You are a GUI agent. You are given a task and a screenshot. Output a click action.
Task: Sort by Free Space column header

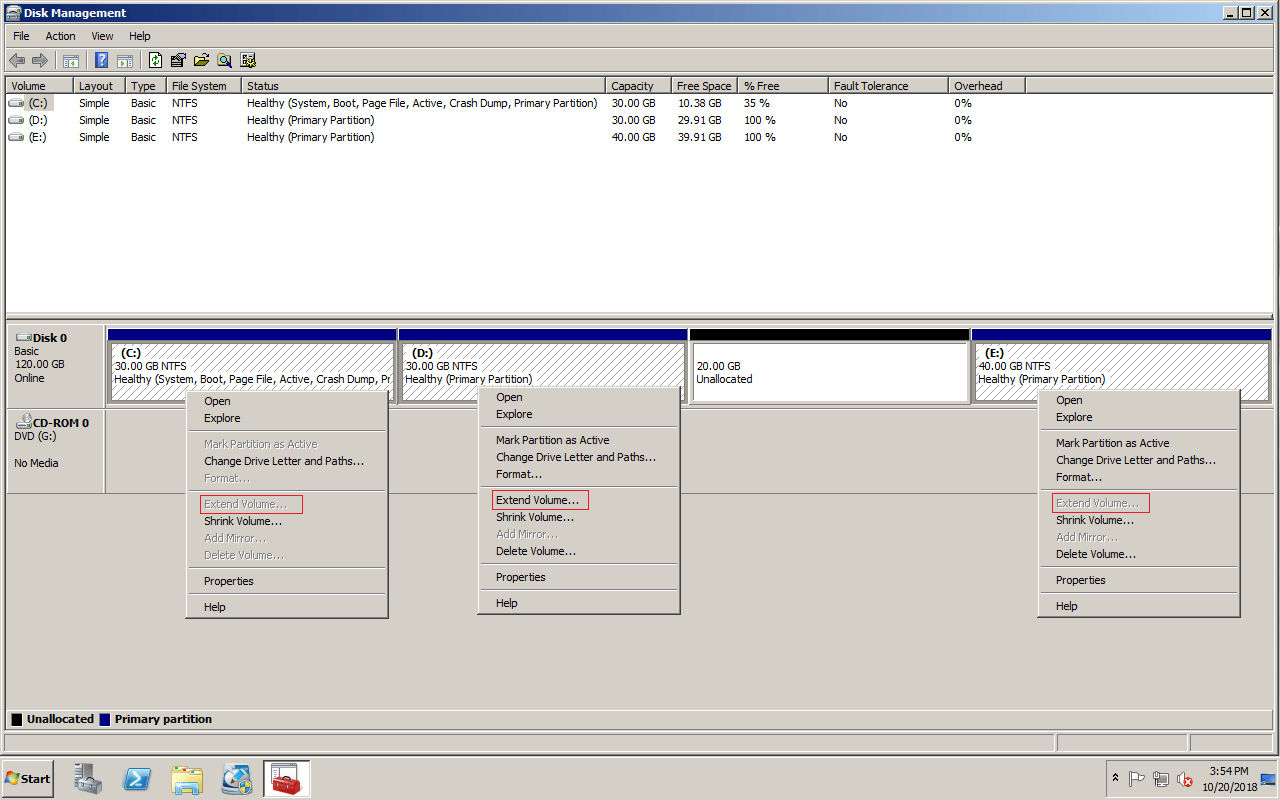coord(704,86)
